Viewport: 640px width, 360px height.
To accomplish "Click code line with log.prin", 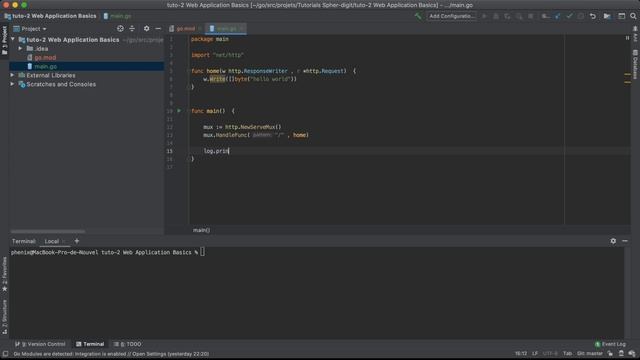I will tap(216, 151).
